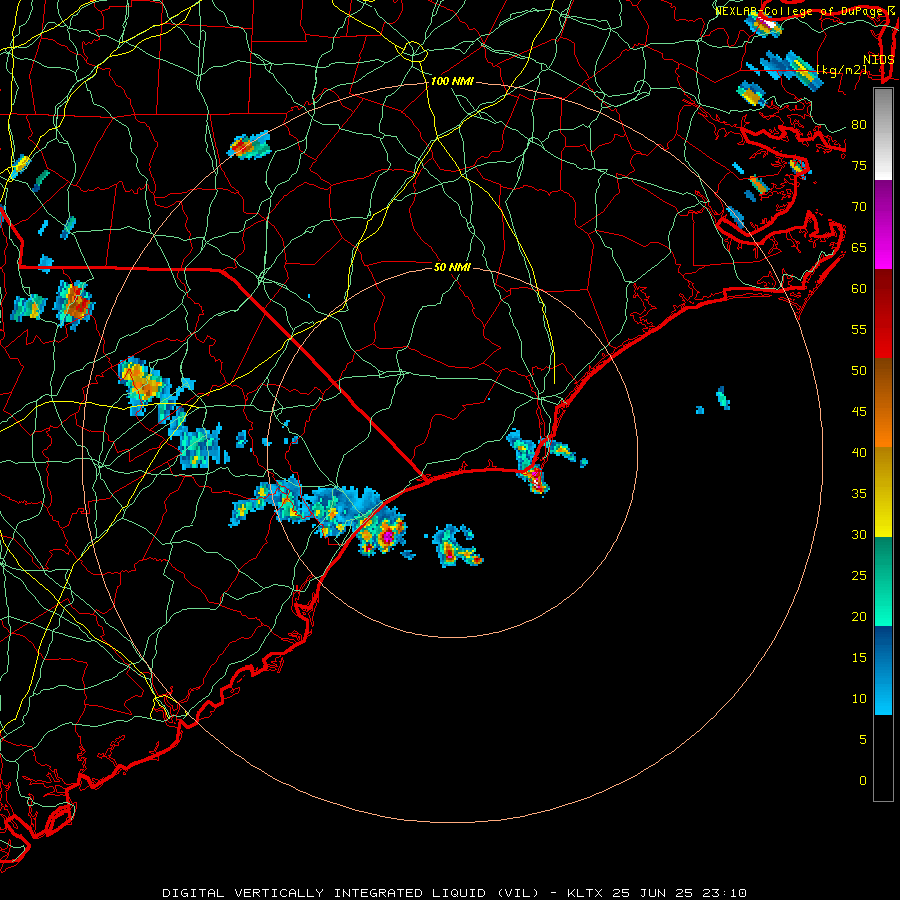Click the 15 value on the color scale

pyautogui.click(x=859, y=658)
